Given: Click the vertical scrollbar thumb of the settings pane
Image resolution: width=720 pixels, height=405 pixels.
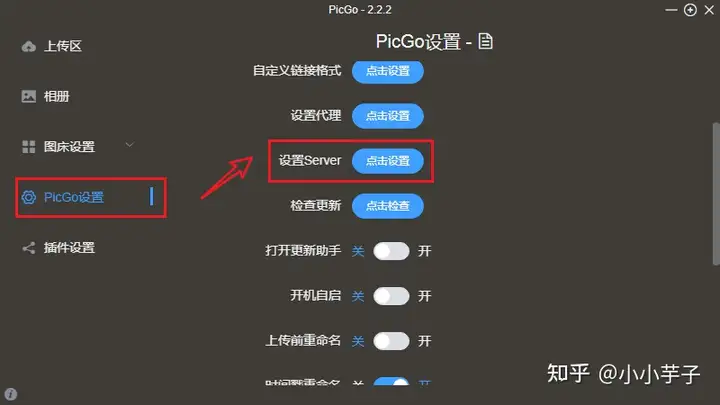Looking at the screenshot, I should 716,194.
